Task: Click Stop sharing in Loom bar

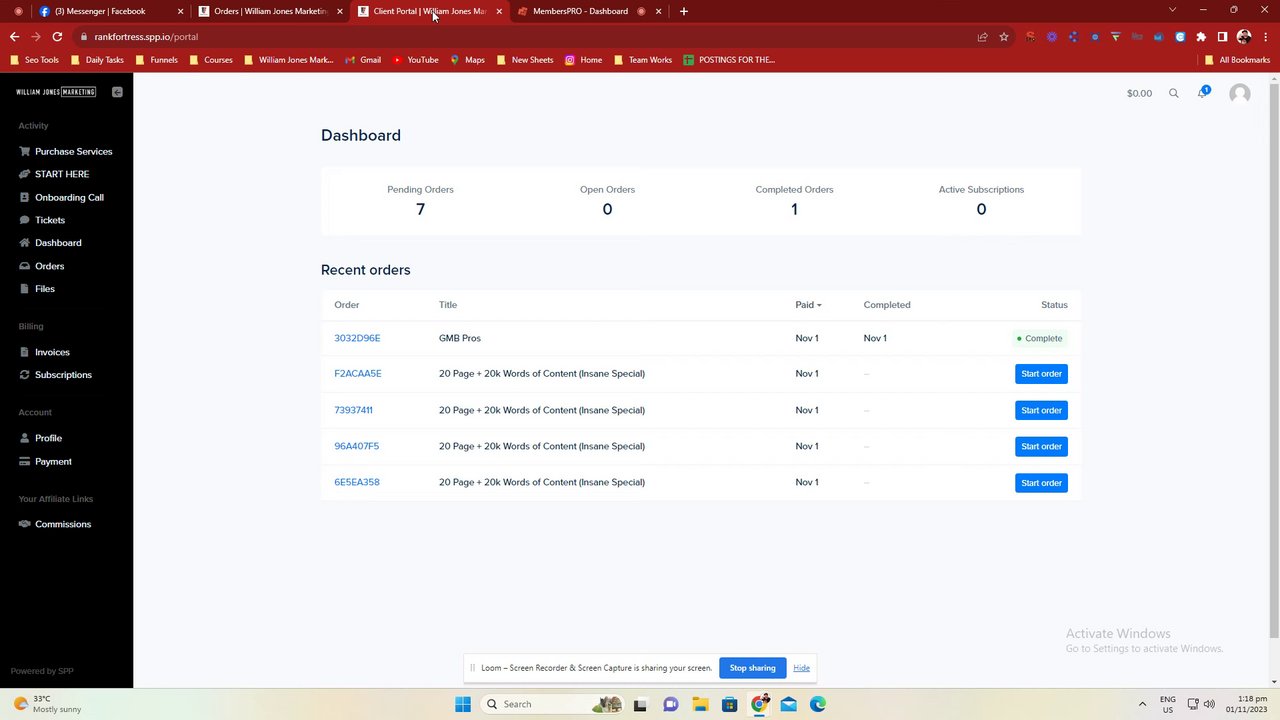Action: [752, 668]
